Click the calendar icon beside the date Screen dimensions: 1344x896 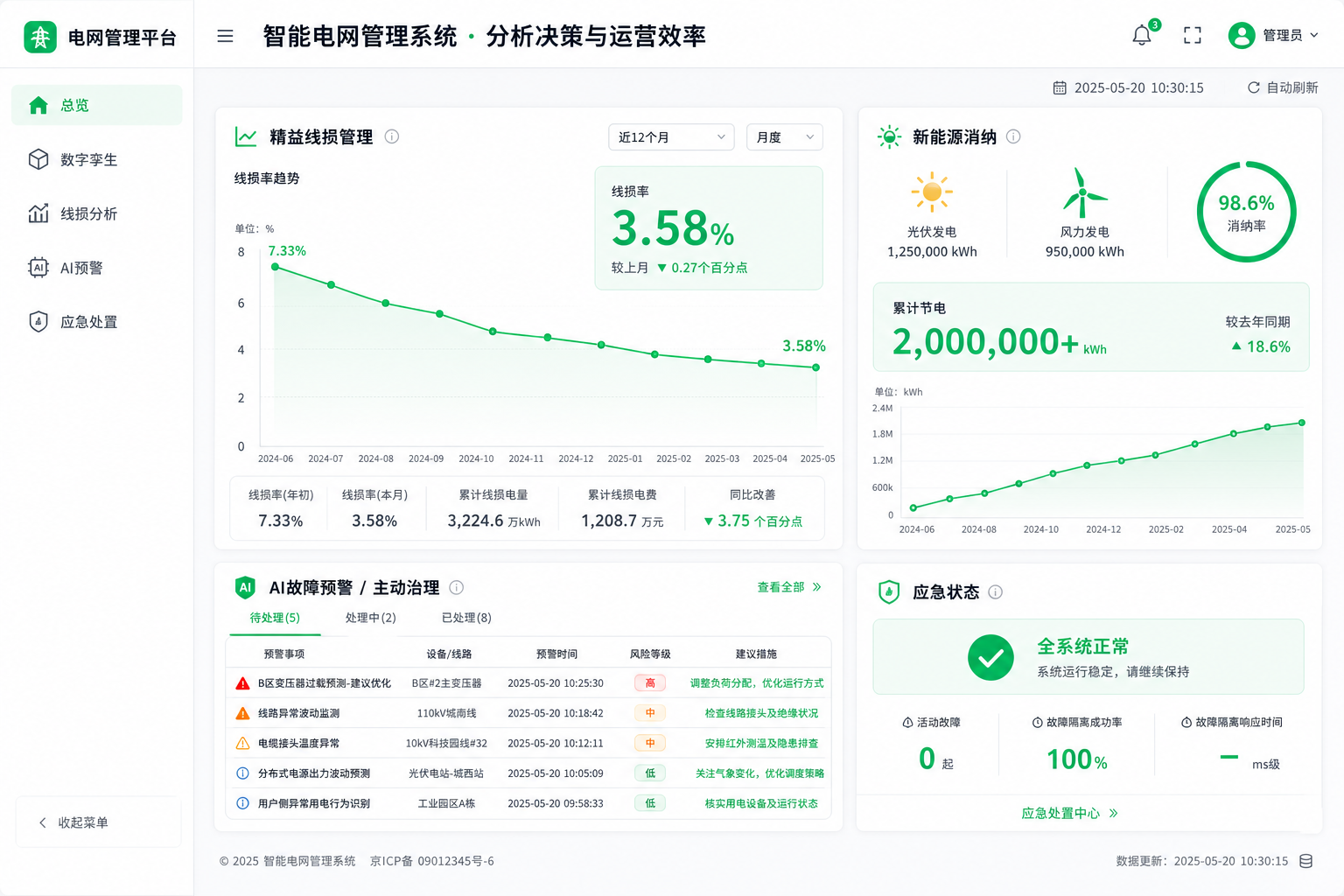coord(1060,87)
